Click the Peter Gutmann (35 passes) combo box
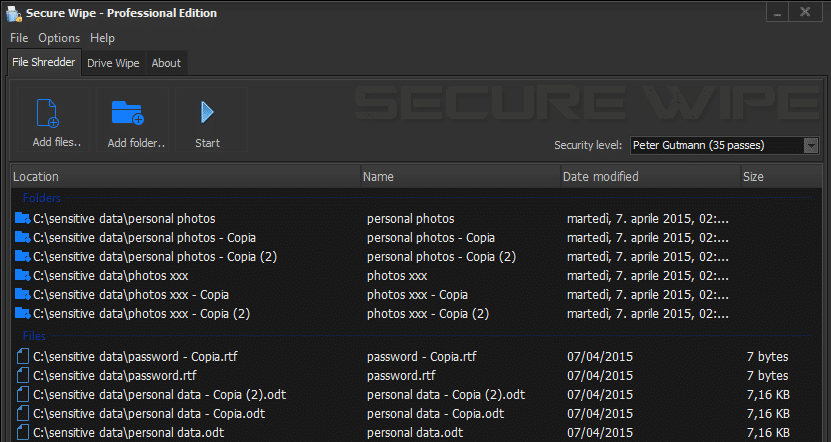 point(724,145)
